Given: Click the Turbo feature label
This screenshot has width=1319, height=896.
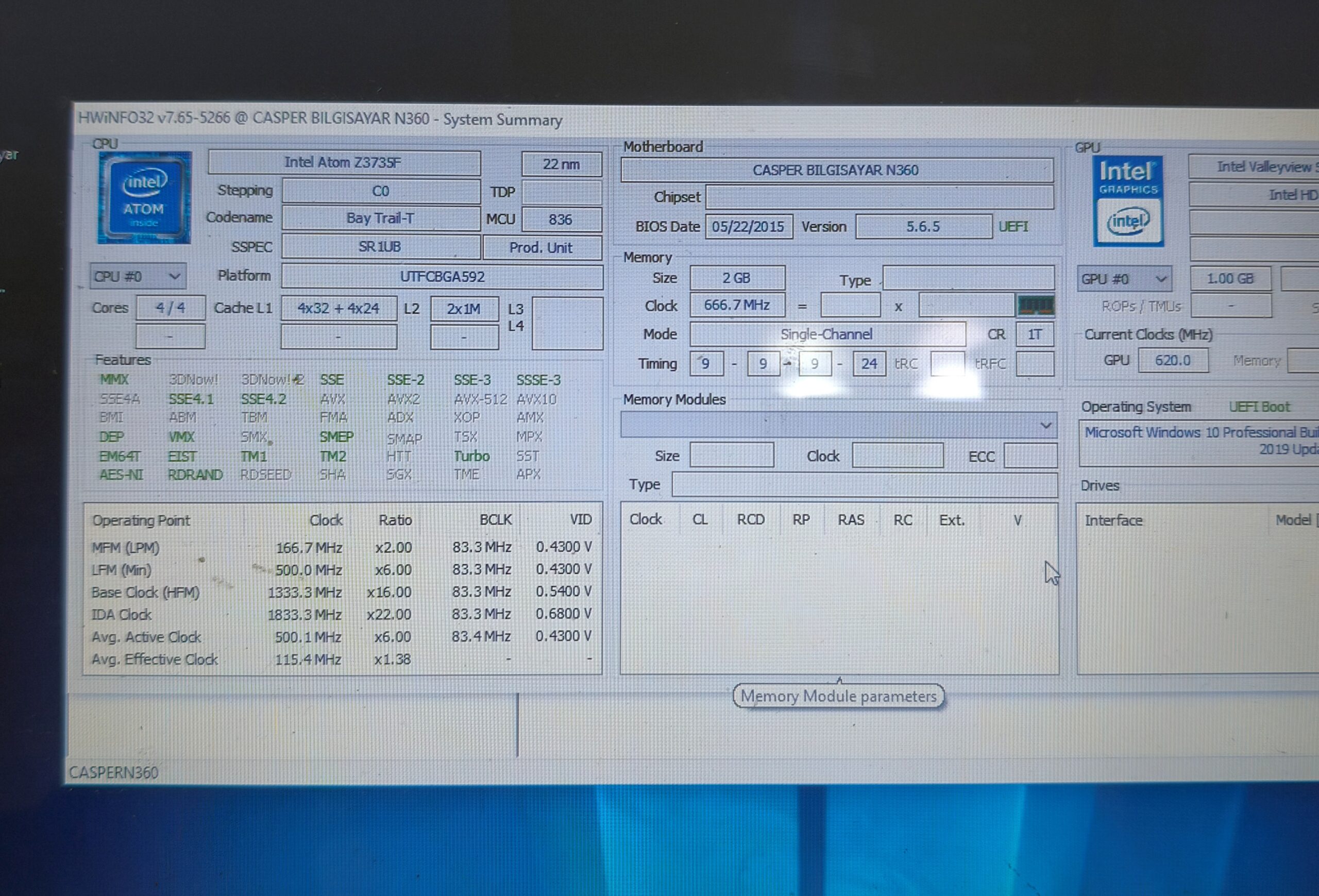Looking at the screenshot, I should (x=471, y=456).
